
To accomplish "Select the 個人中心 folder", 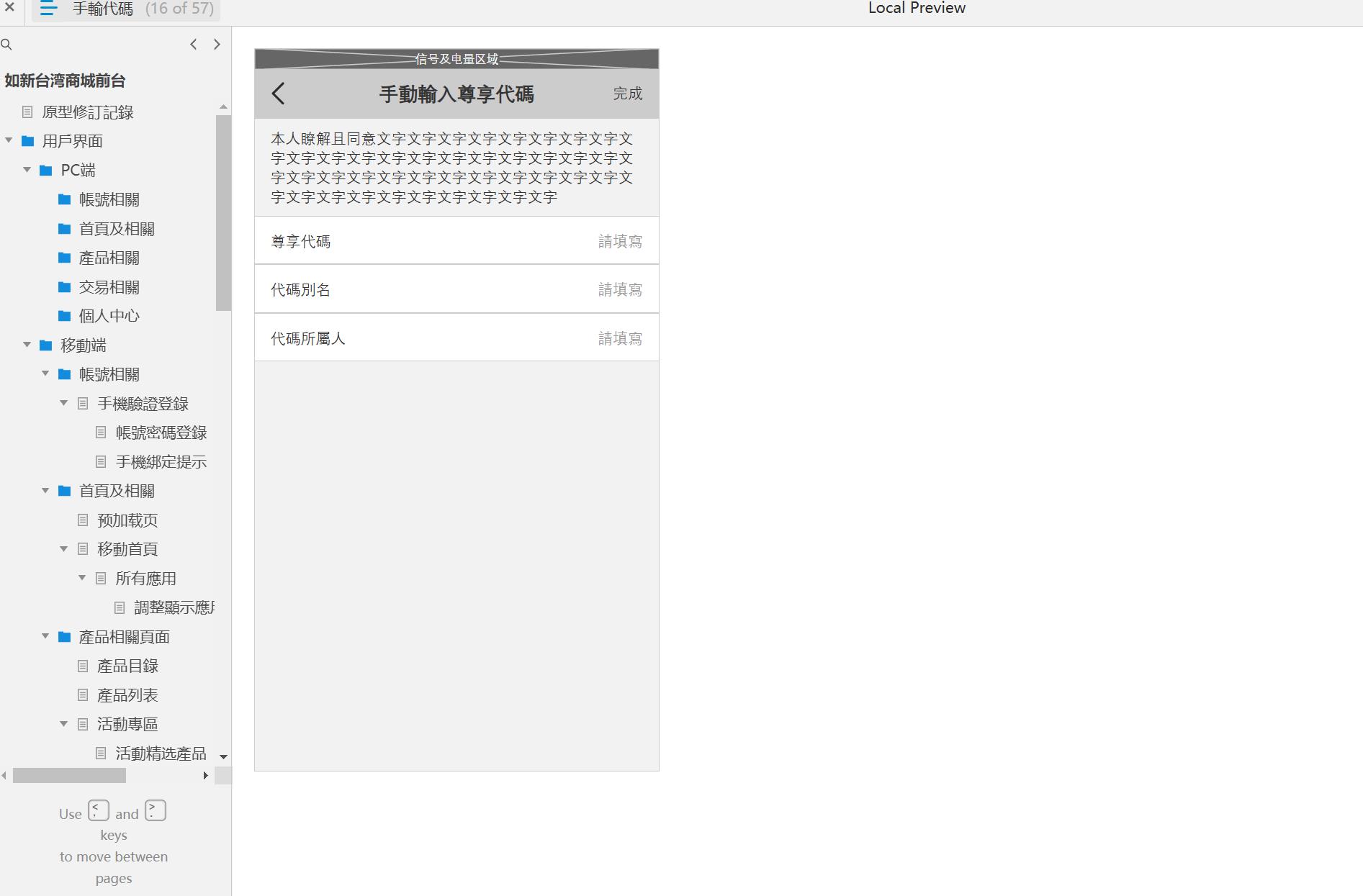I will click(x=109, y=316).
